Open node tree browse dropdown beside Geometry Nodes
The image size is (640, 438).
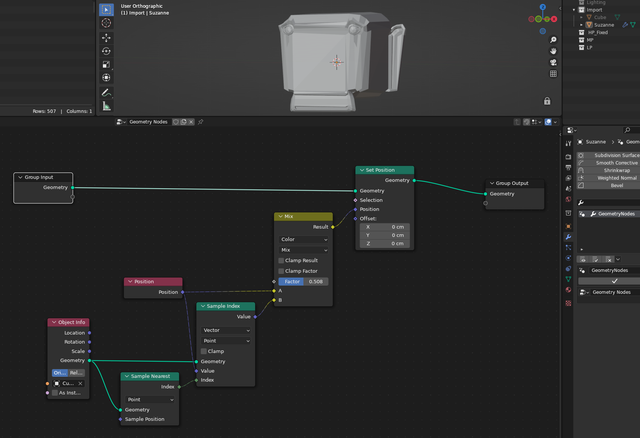(x=121, y=122)
